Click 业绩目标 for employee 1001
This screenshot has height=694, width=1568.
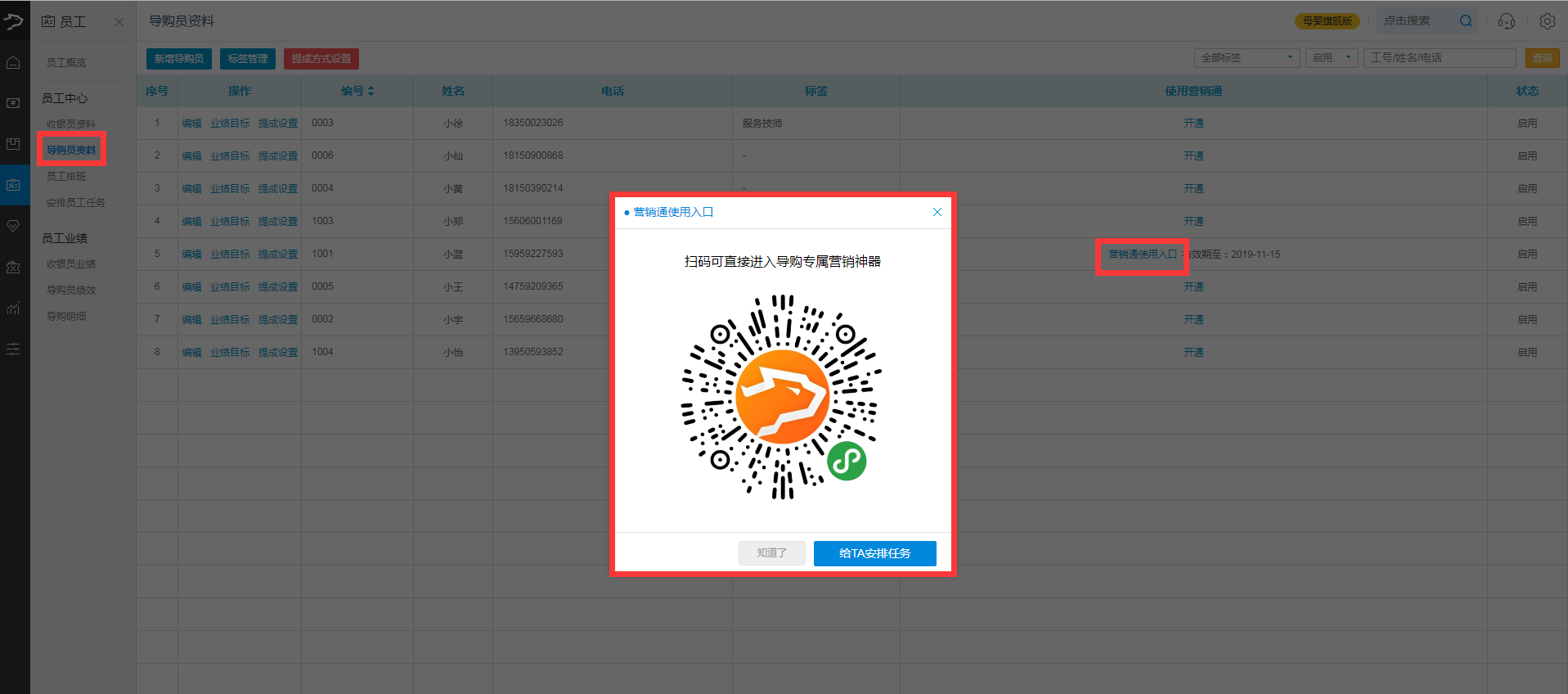tap(230, 255)
